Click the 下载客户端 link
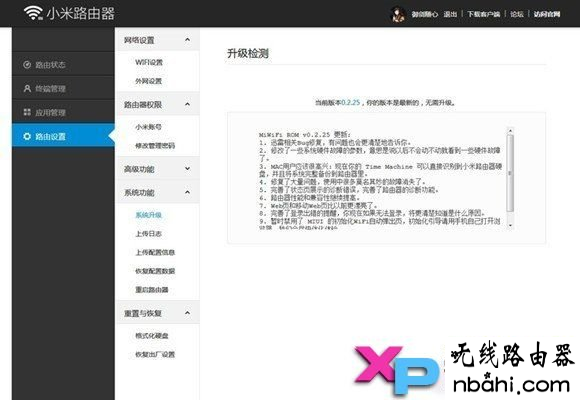The height and width of the screenshot is (400, 580). (483, 14)
